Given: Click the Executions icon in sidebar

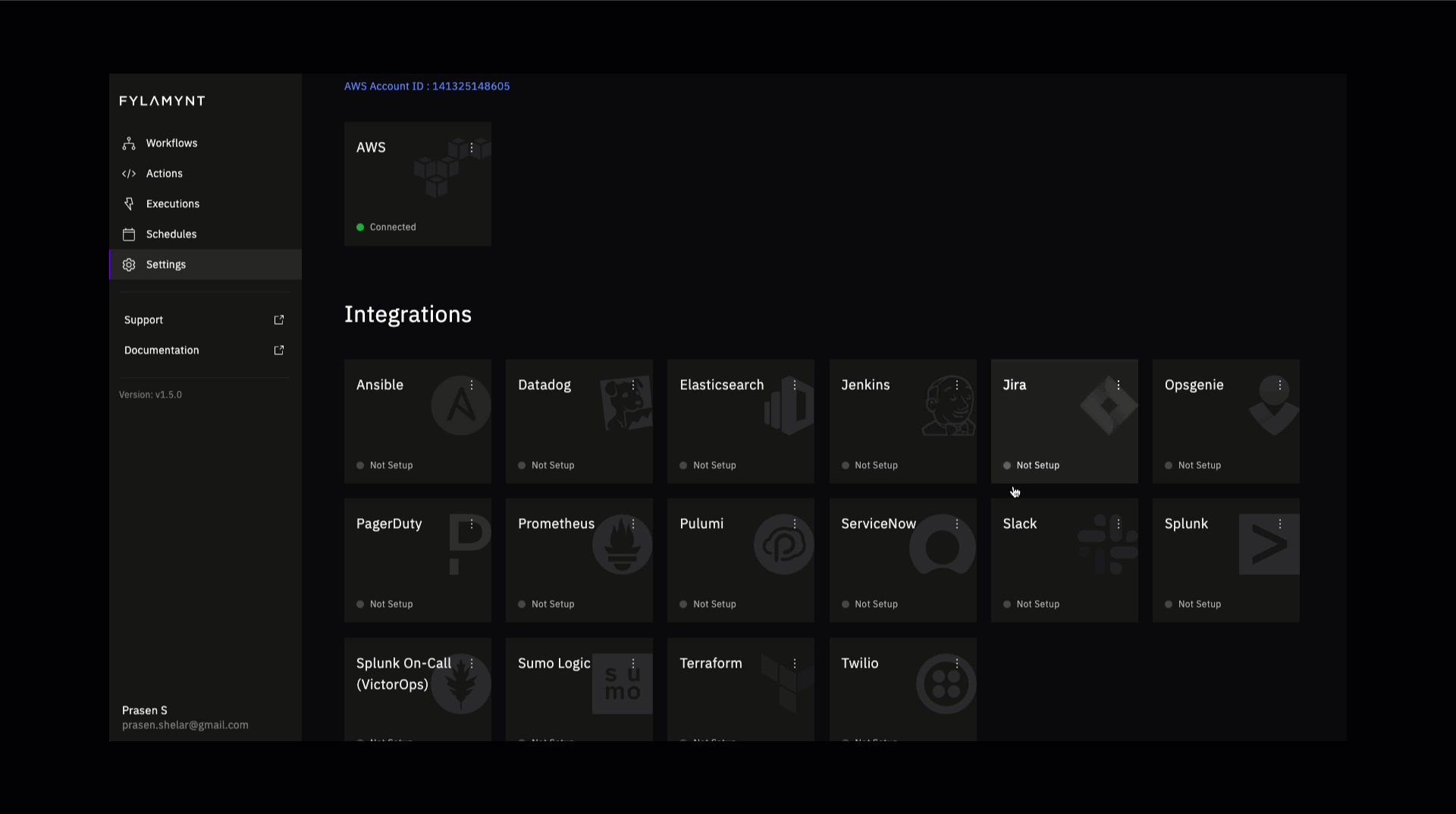Looking at the screenshot, I should coord(129,204).
